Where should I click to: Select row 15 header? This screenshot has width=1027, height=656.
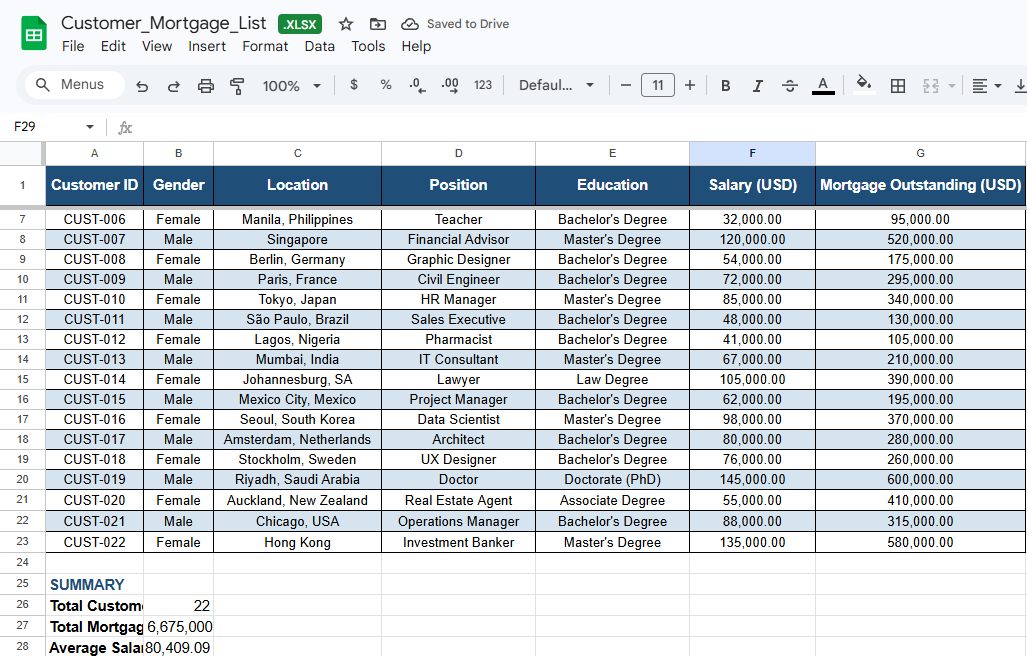pos(22,380)
